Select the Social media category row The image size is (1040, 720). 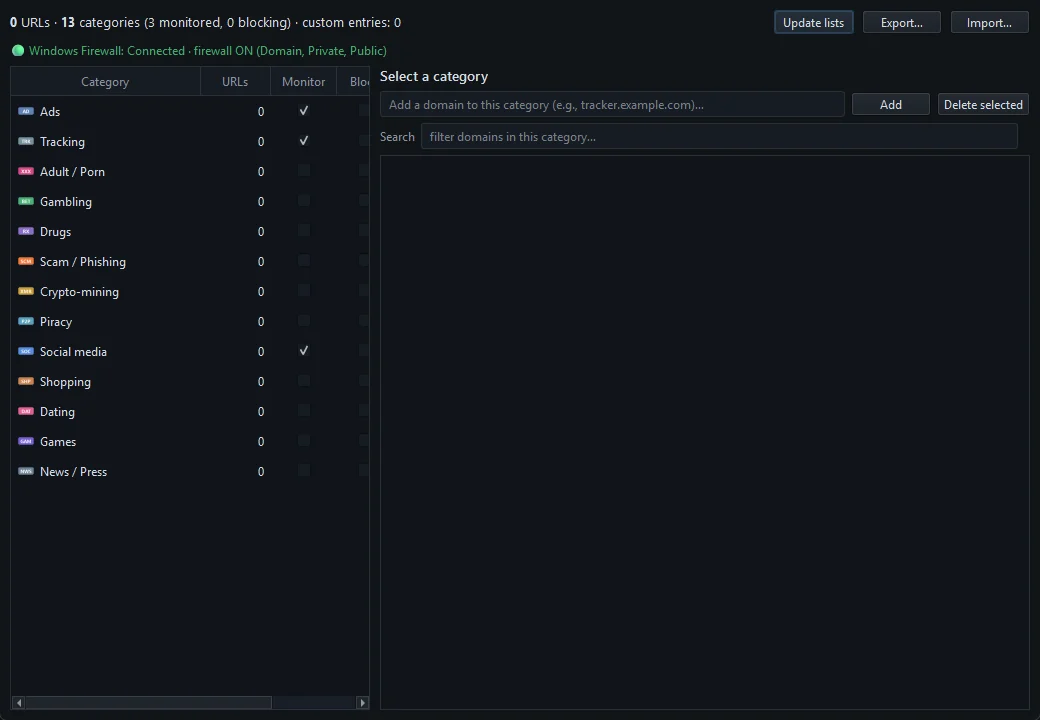click(x=190, y=351)
